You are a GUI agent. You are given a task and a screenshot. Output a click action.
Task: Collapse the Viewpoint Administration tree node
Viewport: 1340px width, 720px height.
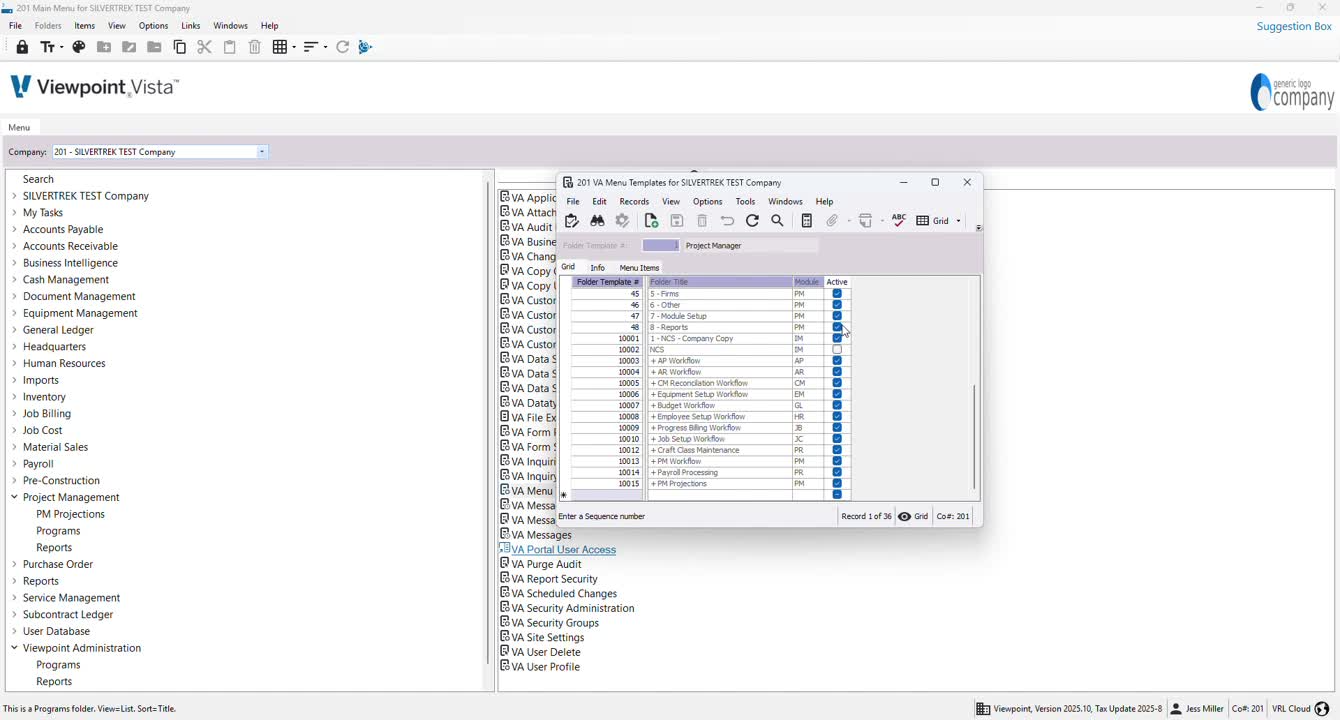click(14, 649)
